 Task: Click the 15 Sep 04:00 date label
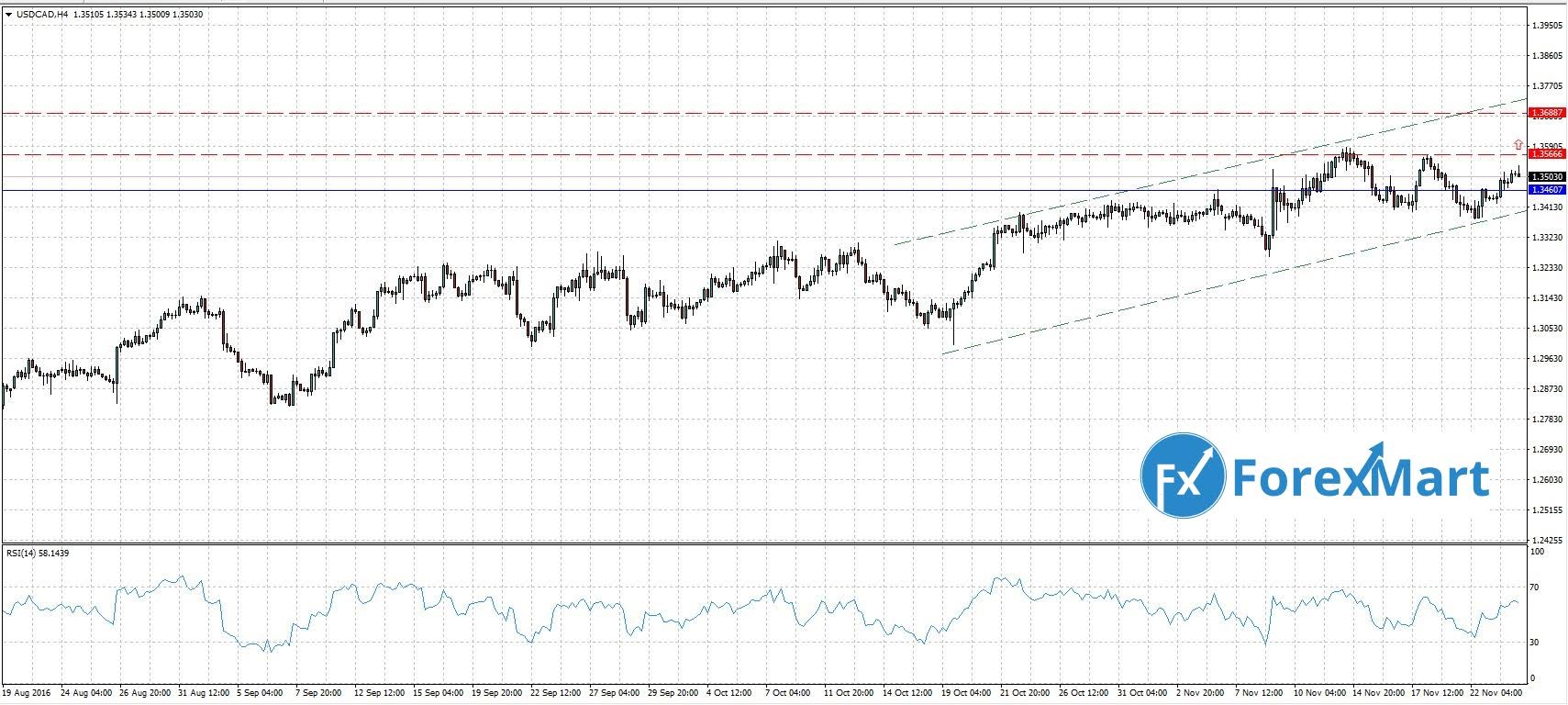tap(437, 691)
